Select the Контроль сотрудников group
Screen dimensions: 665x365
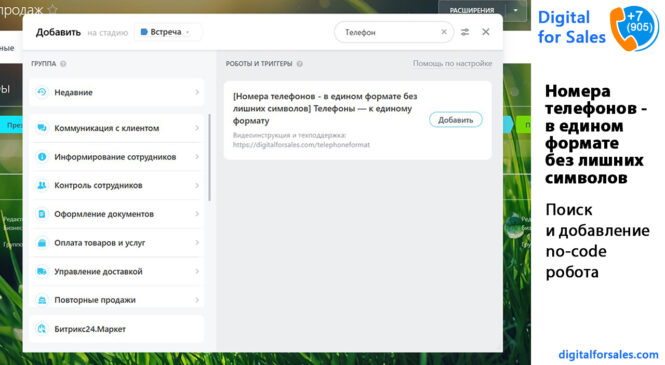pos(117,185)
